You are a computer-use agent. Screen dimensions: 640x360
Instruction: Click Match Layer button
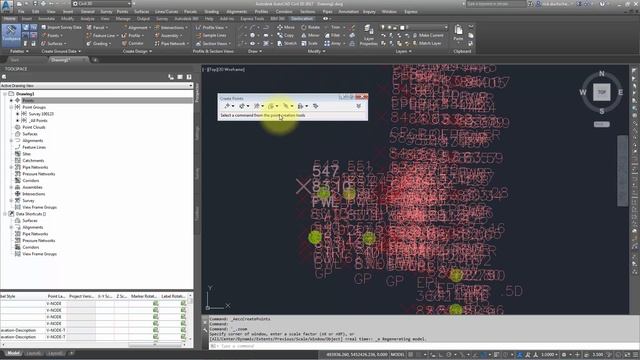(427, 43)
